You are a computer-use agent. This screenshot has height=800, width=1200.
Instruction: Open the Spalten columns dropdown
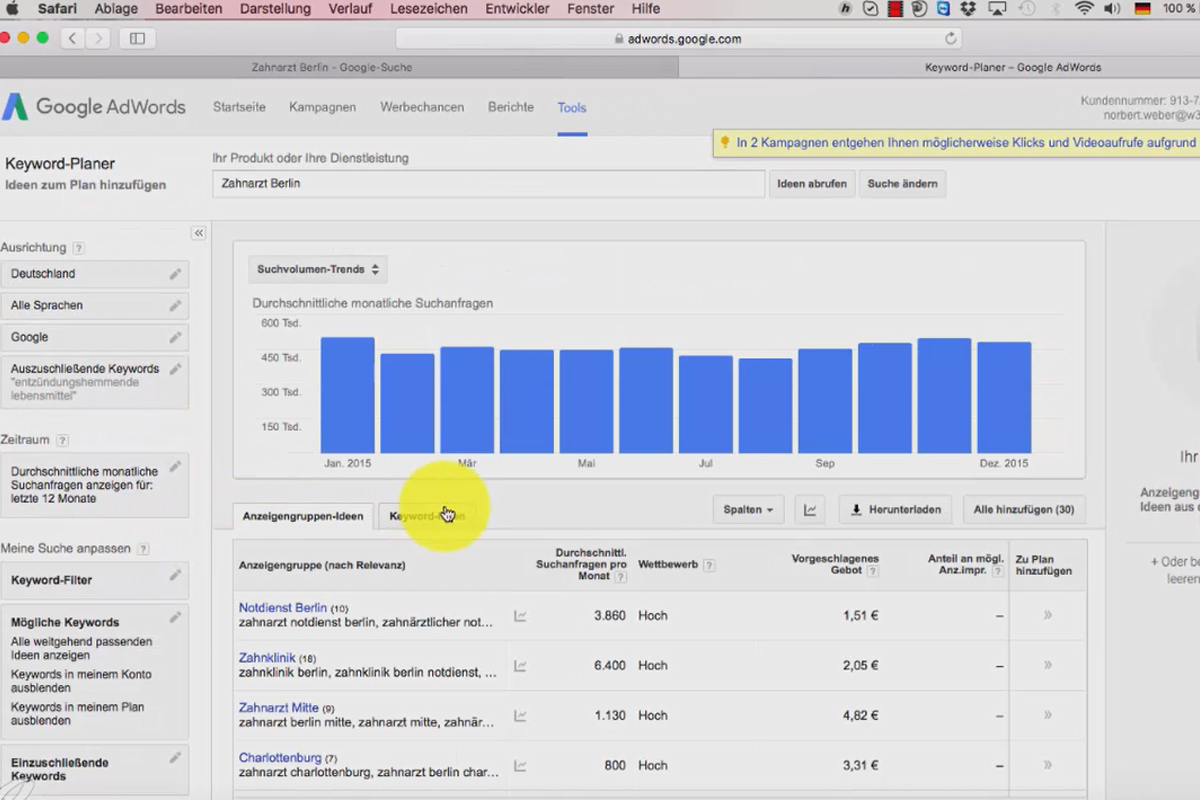click(748, 510)
